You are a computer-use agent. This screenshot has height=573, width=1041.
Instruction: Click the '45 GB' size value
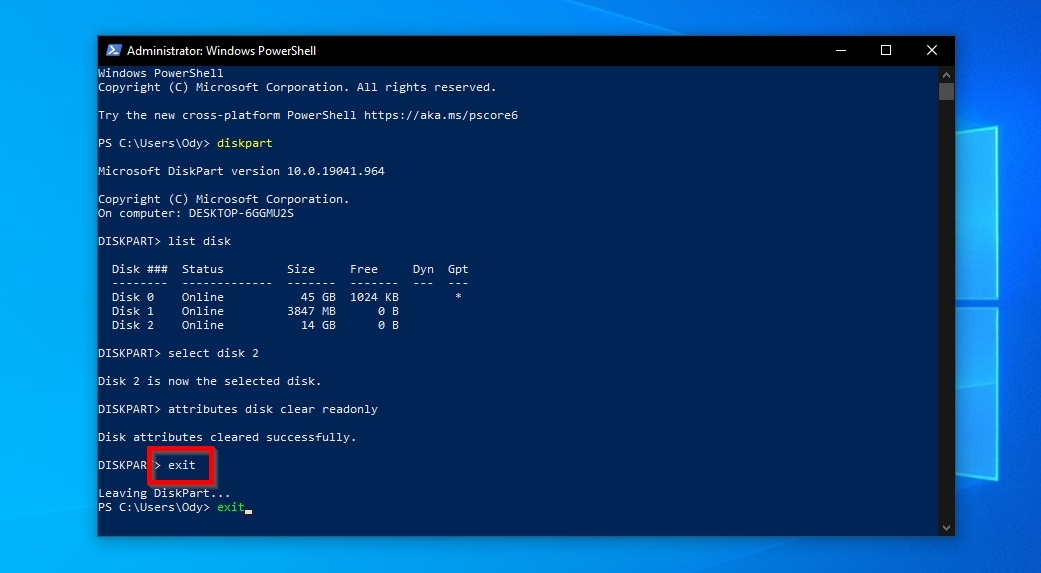tap(318, 297)
